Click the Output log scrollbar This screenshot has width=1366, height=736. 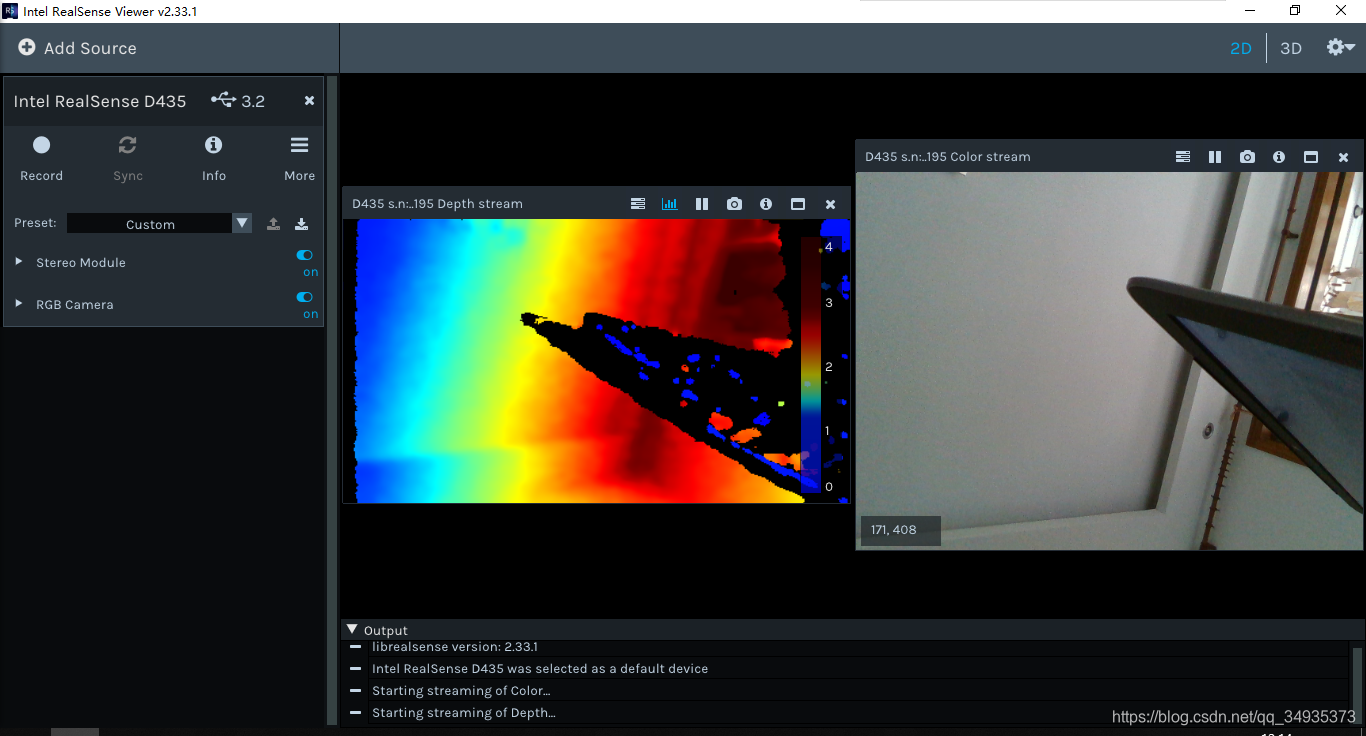(x=1357, y=684)
